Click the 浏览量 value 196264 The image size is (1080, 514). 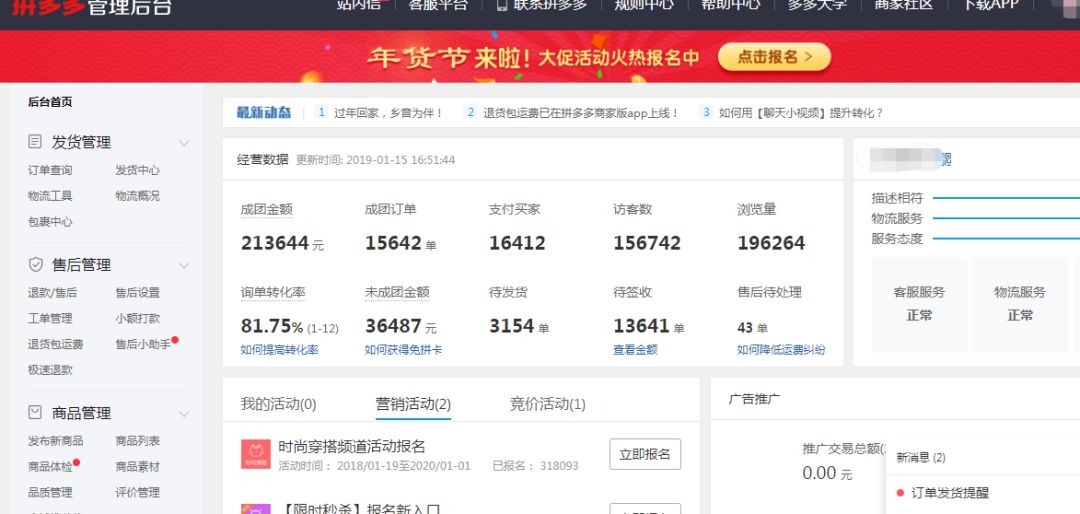point(771,243)
